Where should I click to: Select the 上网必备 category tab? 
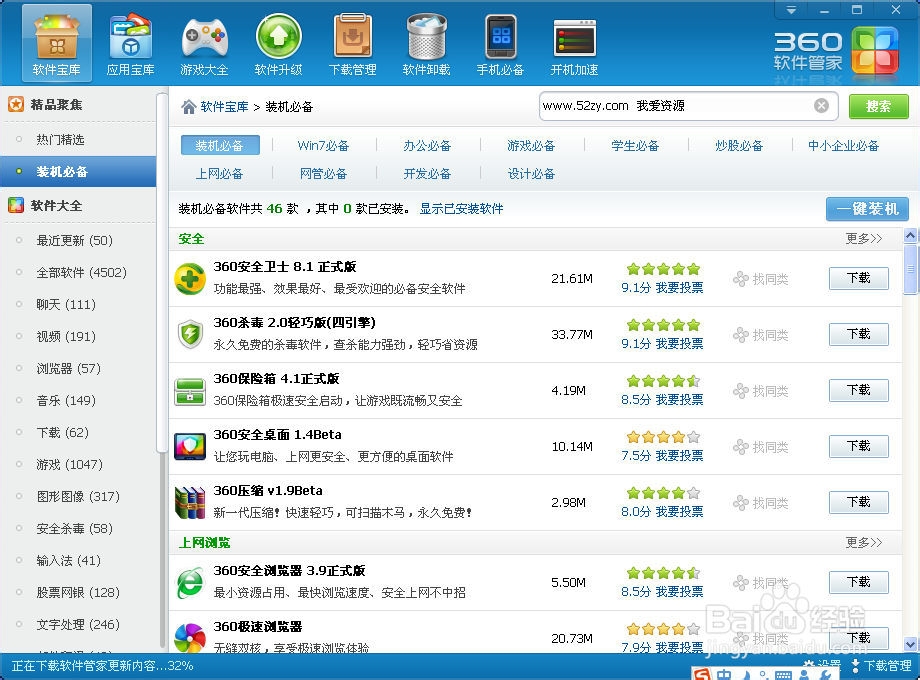click(219, 174)
